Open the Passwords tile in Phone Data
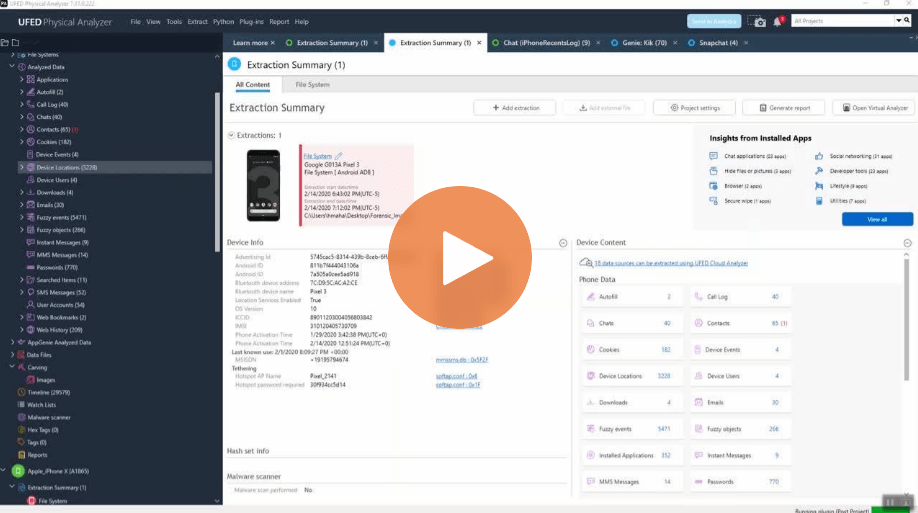 pyautogui.click(x=740, y=482)
